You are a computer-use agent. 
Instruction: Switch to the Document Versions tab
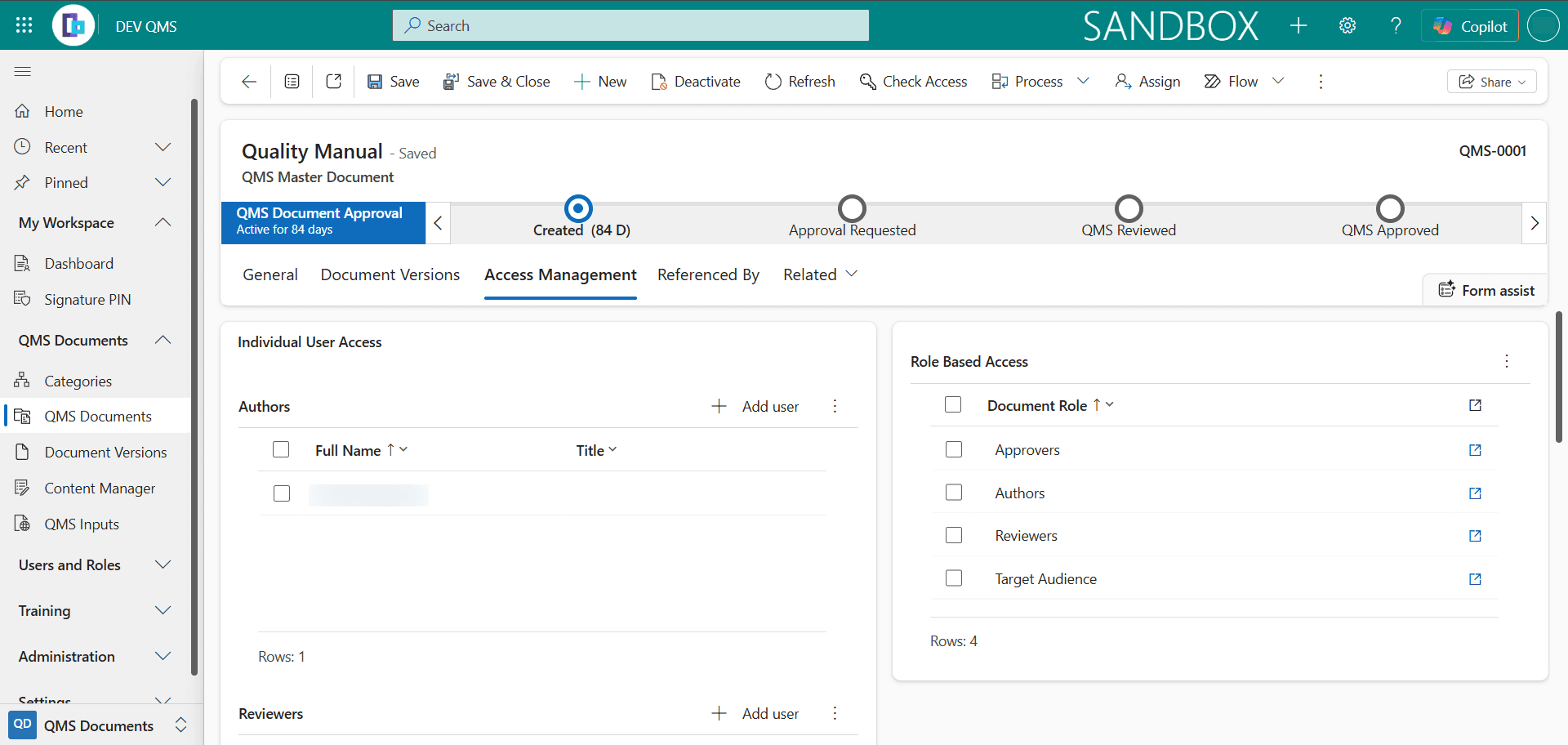pyautogui.click(x=390, y=274)
